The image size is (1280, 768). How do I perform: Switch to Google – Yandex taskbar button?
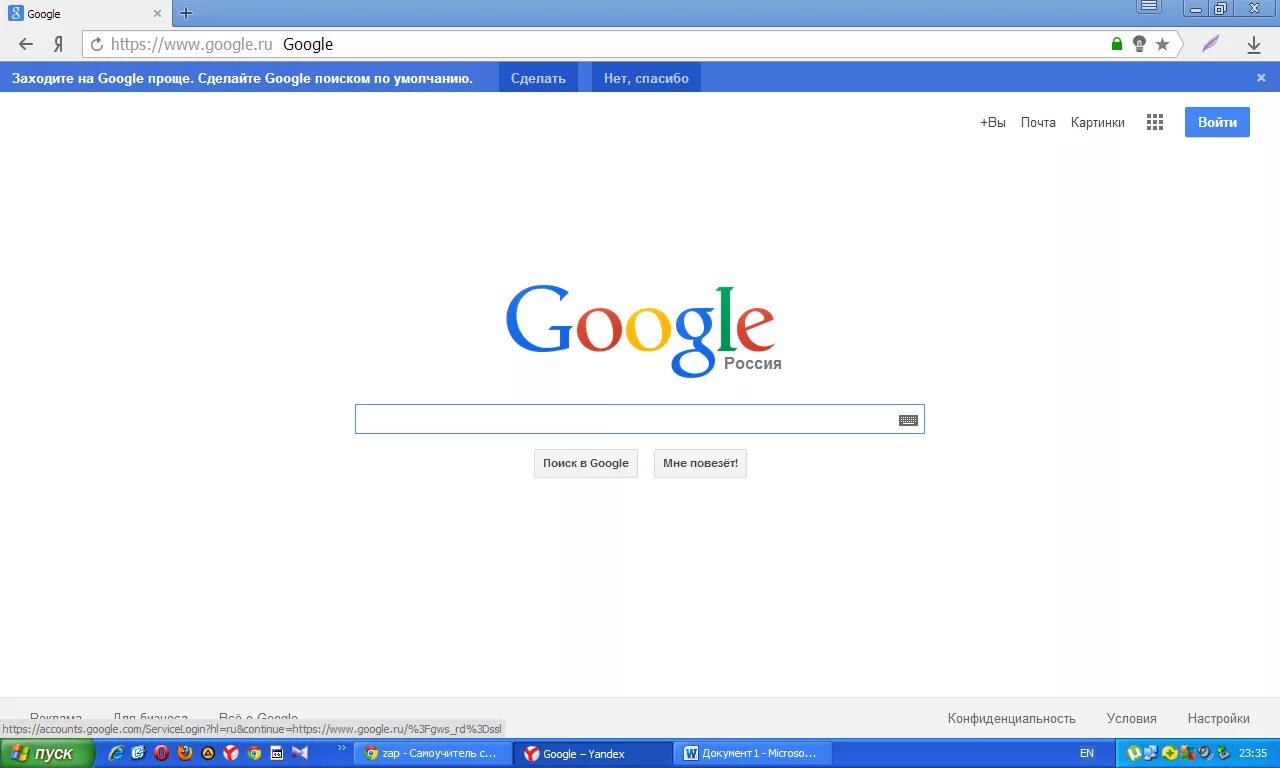click(x=593, y=754)
